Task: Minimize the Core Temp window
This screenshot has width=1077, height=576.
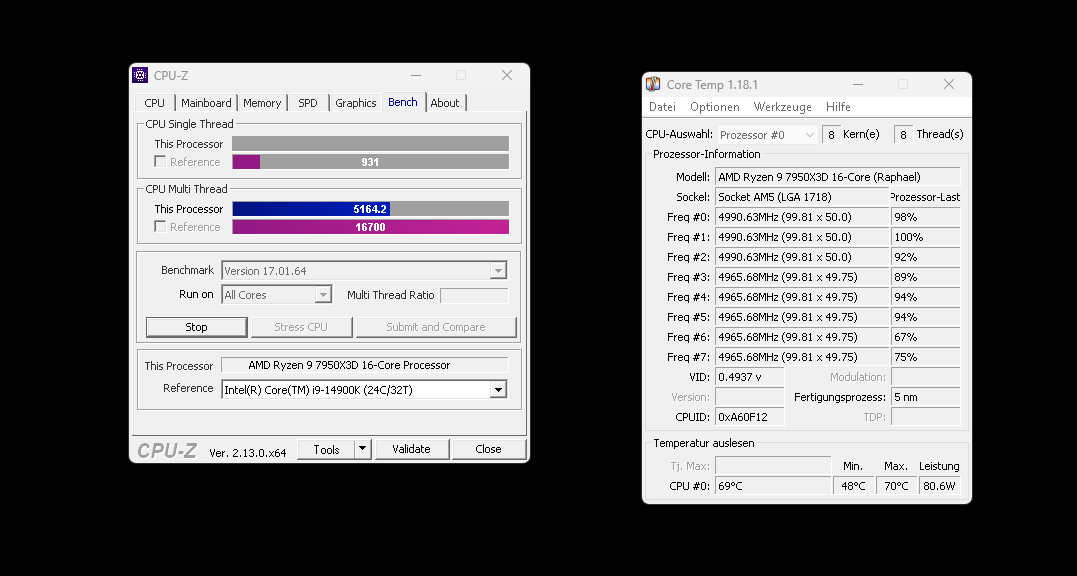Action: 857,84
